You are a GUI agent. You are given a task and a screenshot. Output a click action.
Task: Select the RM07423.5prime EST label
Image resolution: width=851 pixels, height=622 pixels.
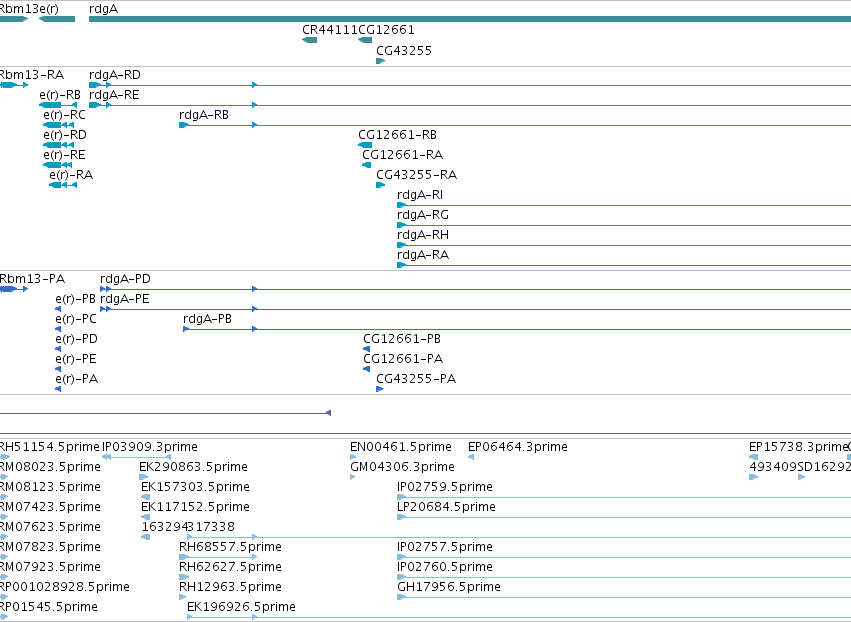[x=50, y=507]
